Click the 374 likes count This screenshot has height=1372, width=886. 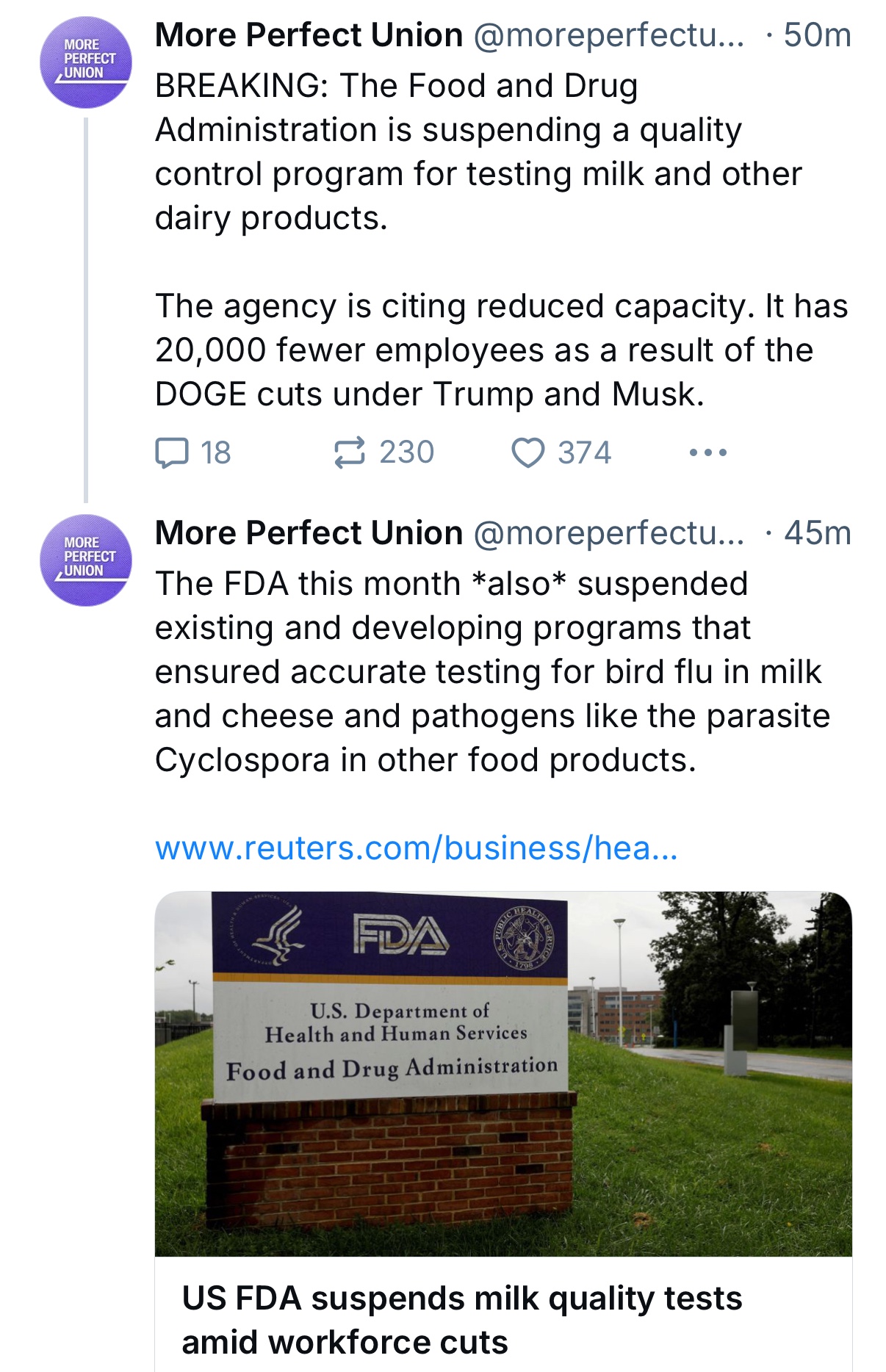pos(585,452)
